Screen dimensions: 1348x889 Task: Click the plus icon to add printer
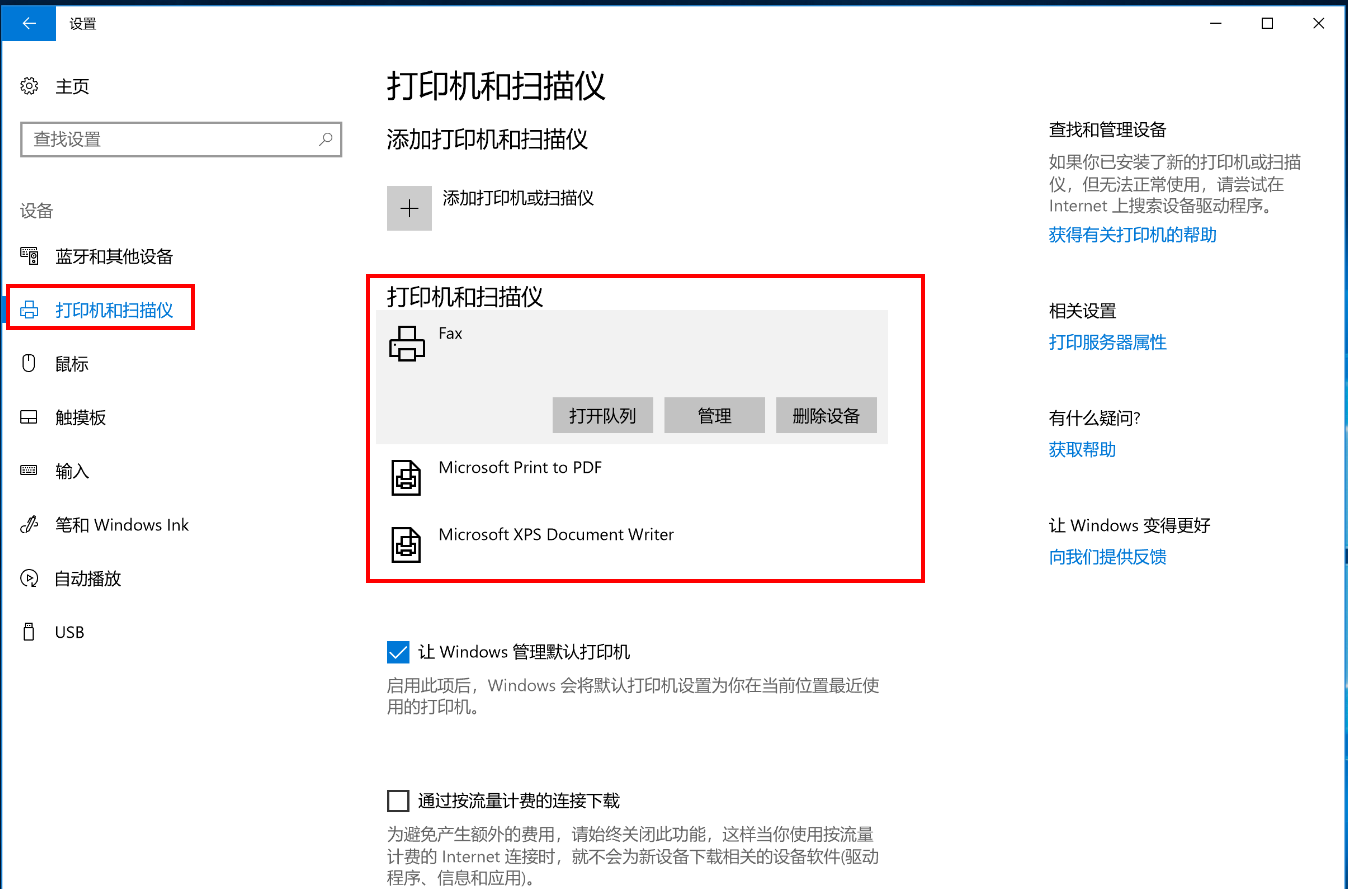point(409,208)
